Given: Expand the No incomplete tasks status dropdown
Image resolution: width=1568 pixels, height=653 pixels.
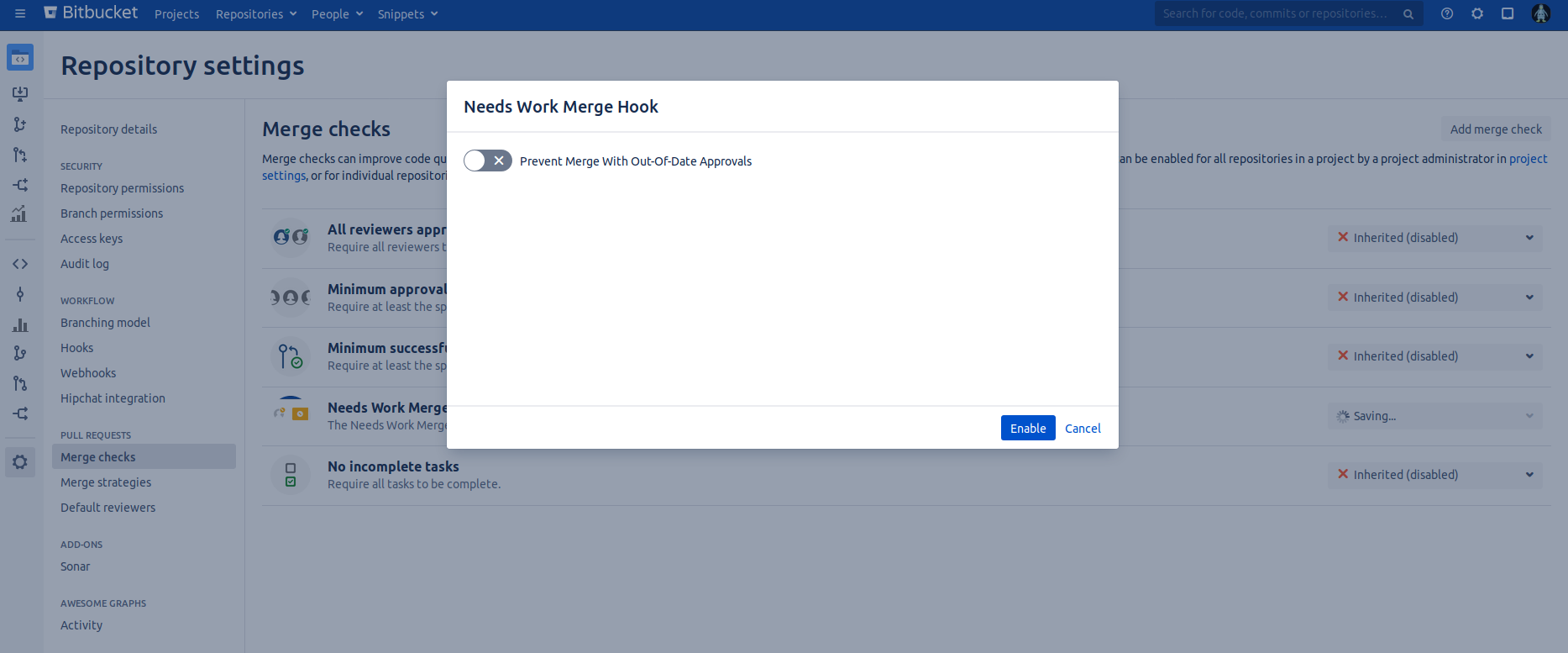Looking at the screenshot, I should (1435, 475).
